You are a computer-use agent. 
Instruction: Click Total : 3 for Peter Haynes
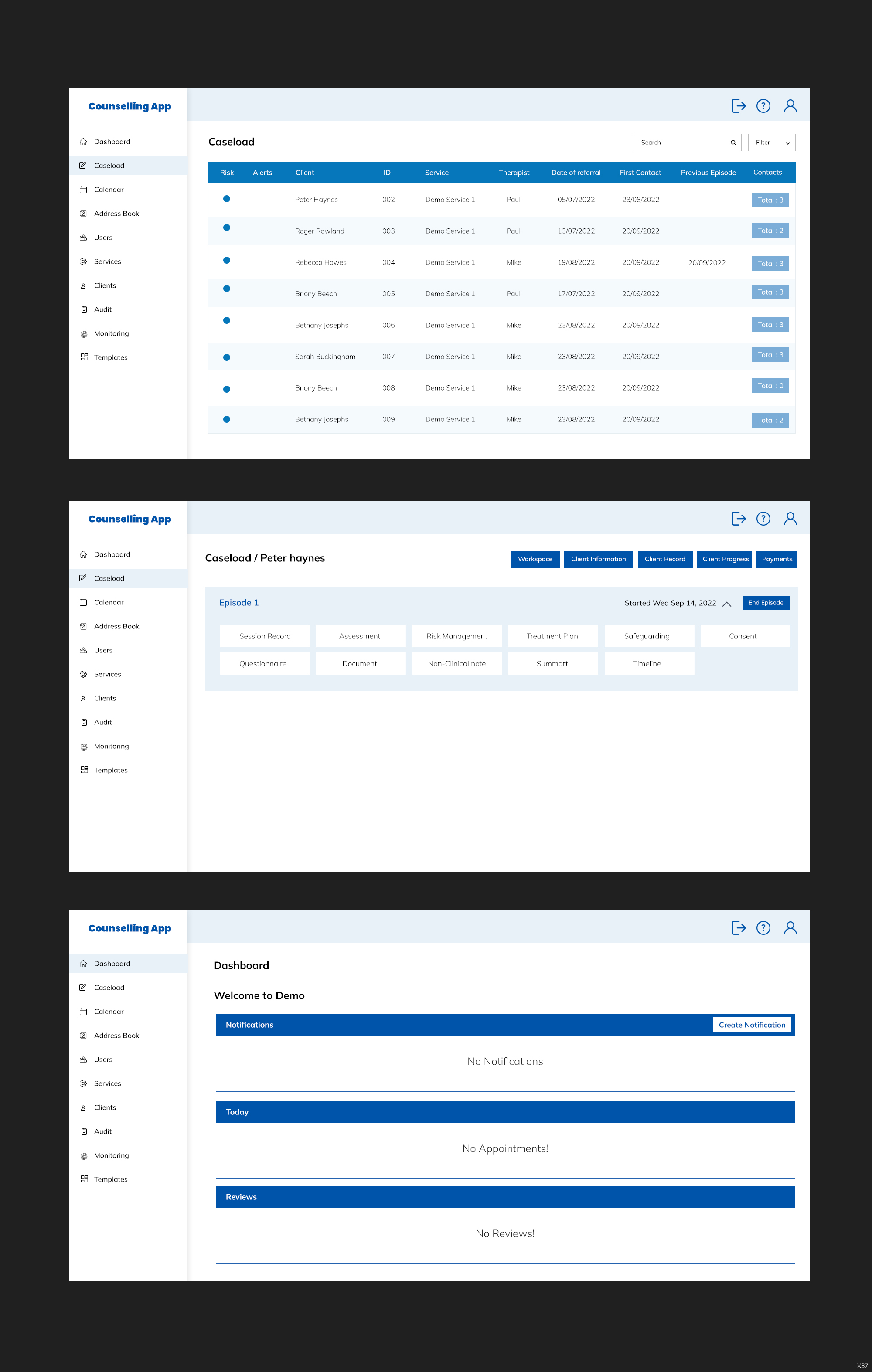[770, 200]
